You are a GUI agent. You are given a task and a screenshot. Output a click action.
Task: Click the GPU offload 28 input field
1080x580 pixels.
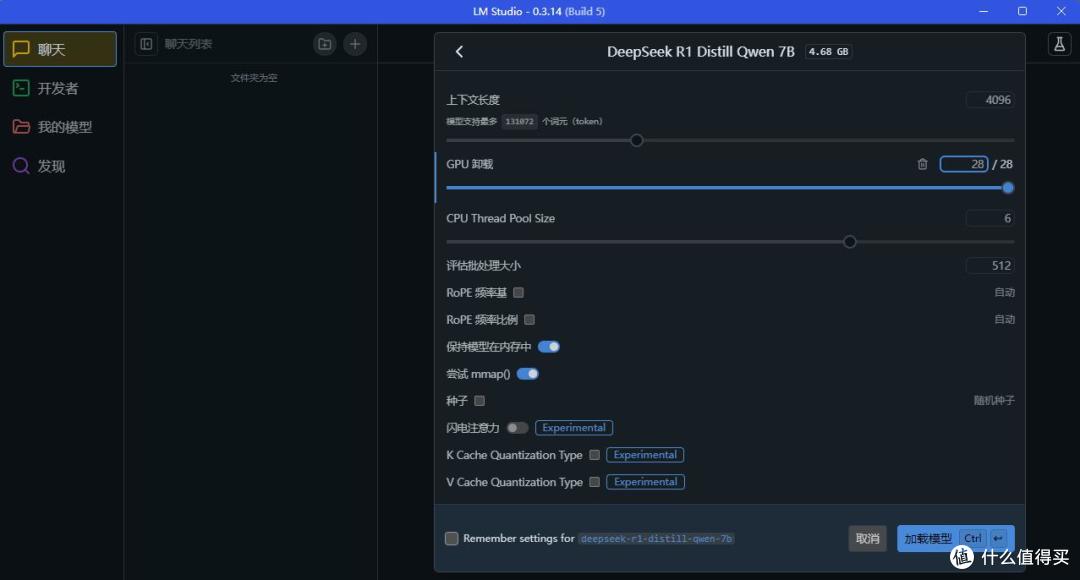[964, 164]
